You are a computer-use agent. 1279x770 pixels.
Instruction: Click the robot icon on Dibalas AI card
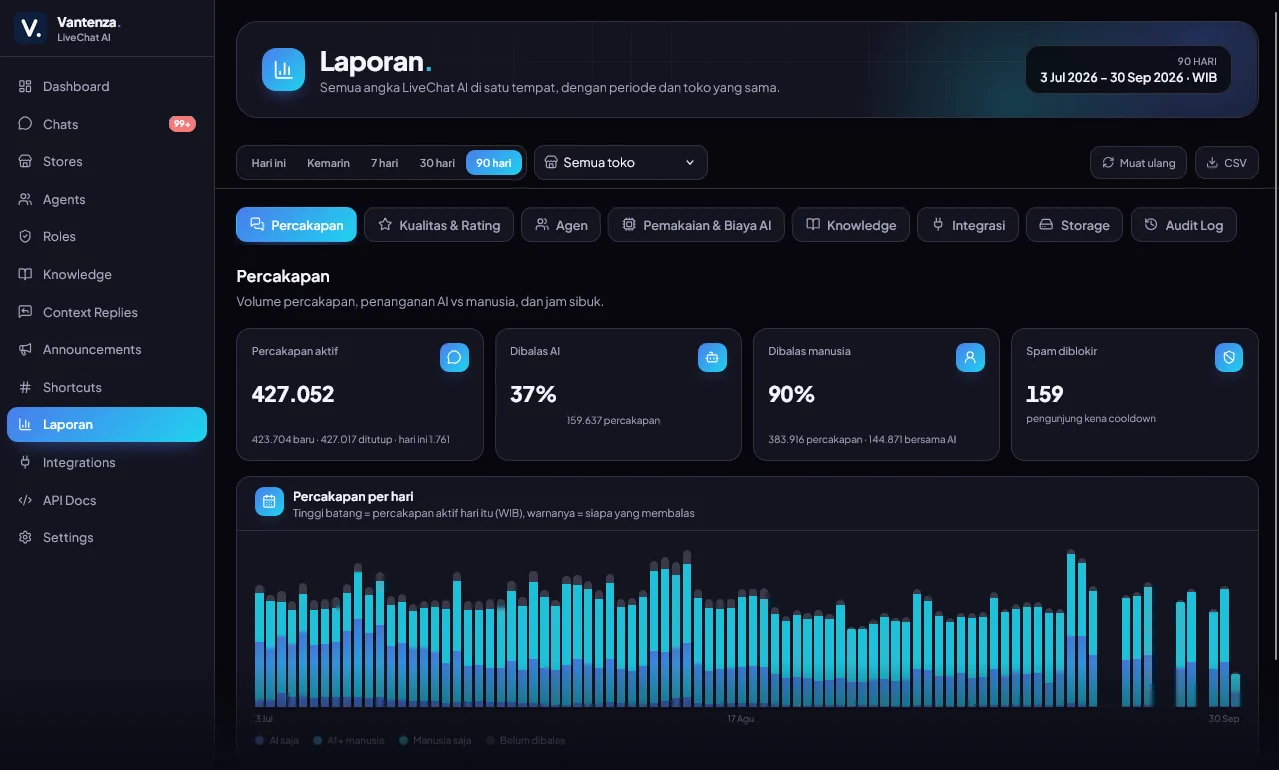coord(712,357)
